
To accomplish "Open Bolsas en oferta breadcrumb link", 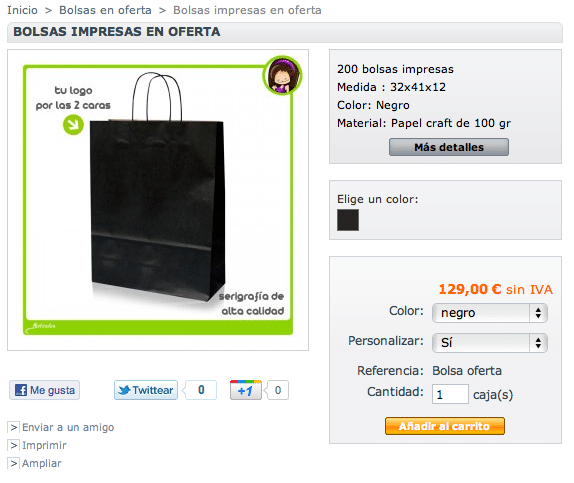I will [105, 10].
